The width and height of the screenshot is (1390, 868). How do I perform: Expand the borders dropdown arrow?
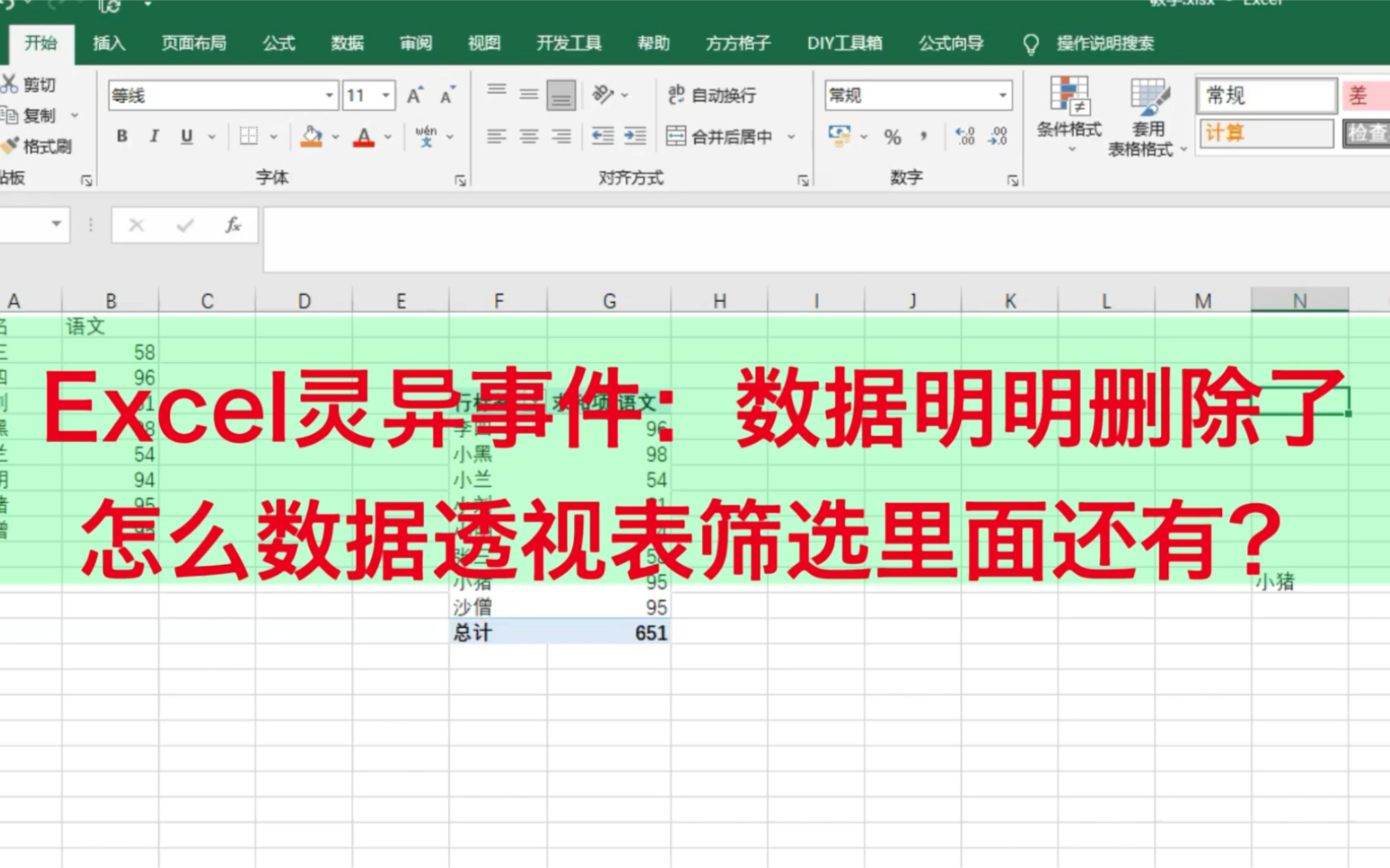pos(273,137)
